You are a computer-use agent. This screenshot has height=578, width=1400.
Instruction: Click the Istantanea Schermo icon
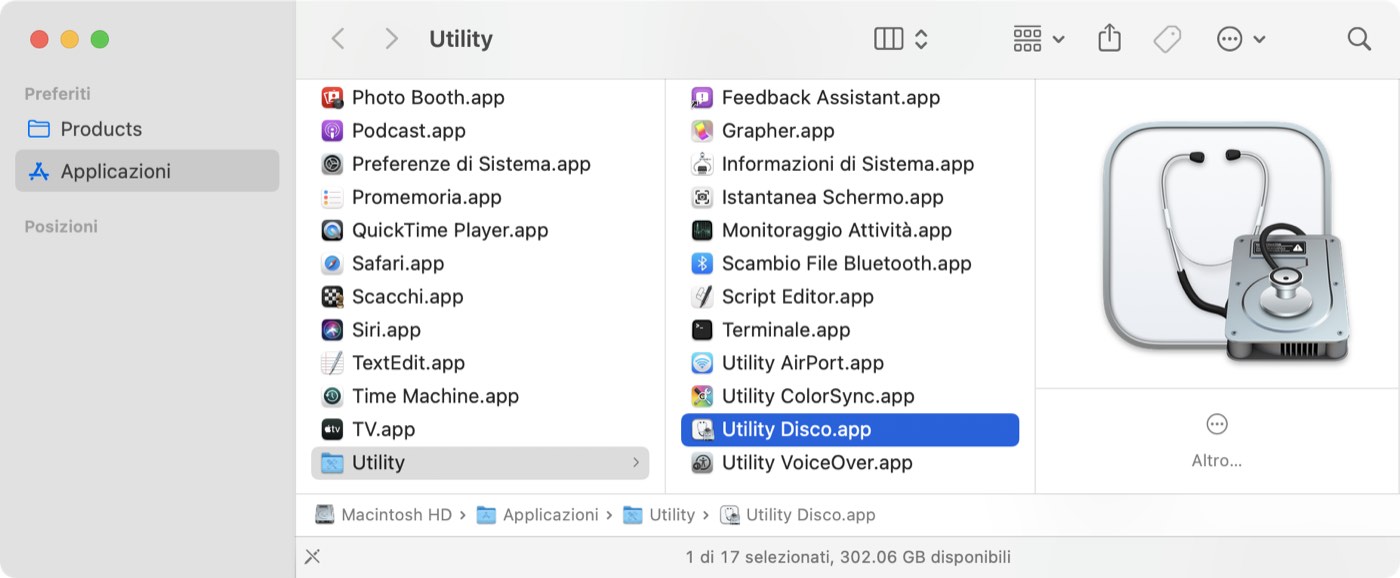pyautogui.click(x=702, y=197)
